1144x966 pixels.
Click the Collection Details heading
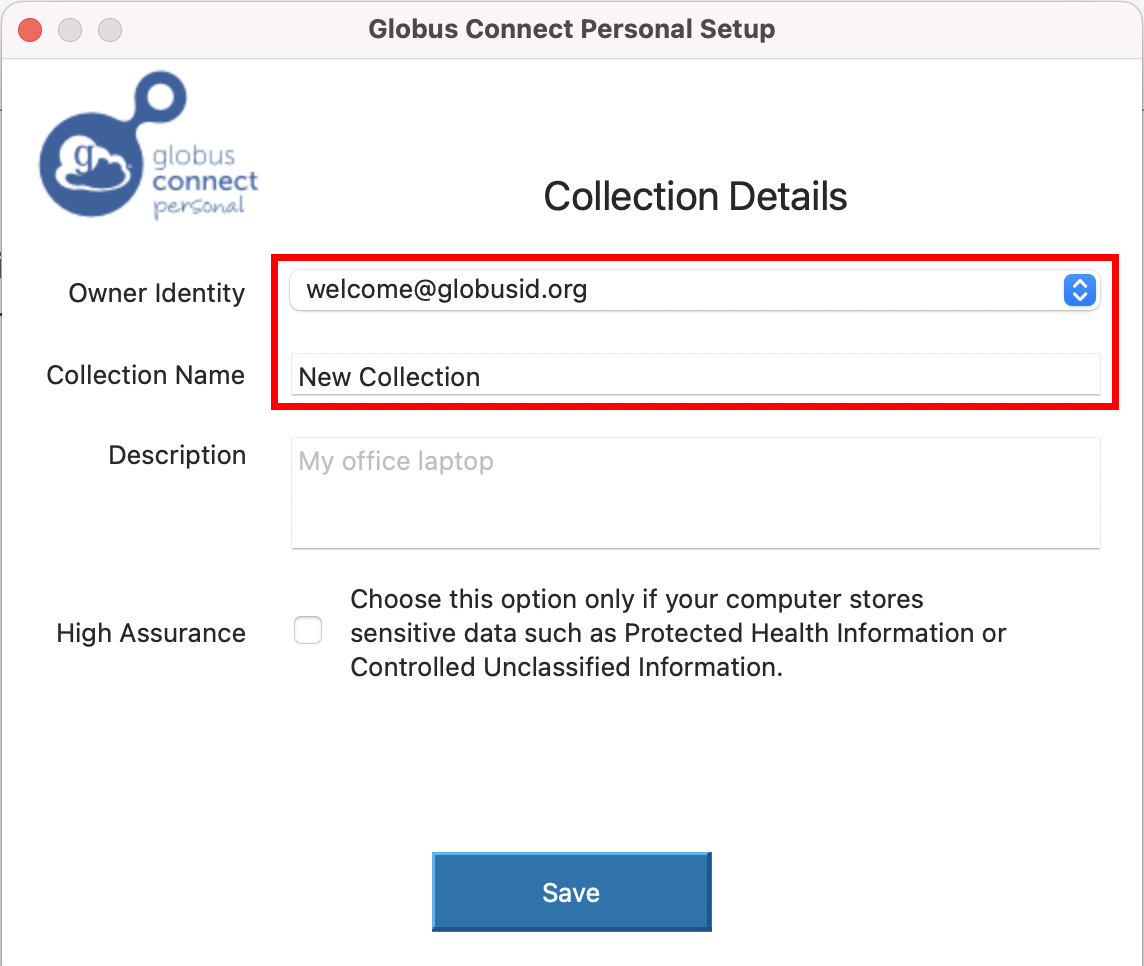695,196
